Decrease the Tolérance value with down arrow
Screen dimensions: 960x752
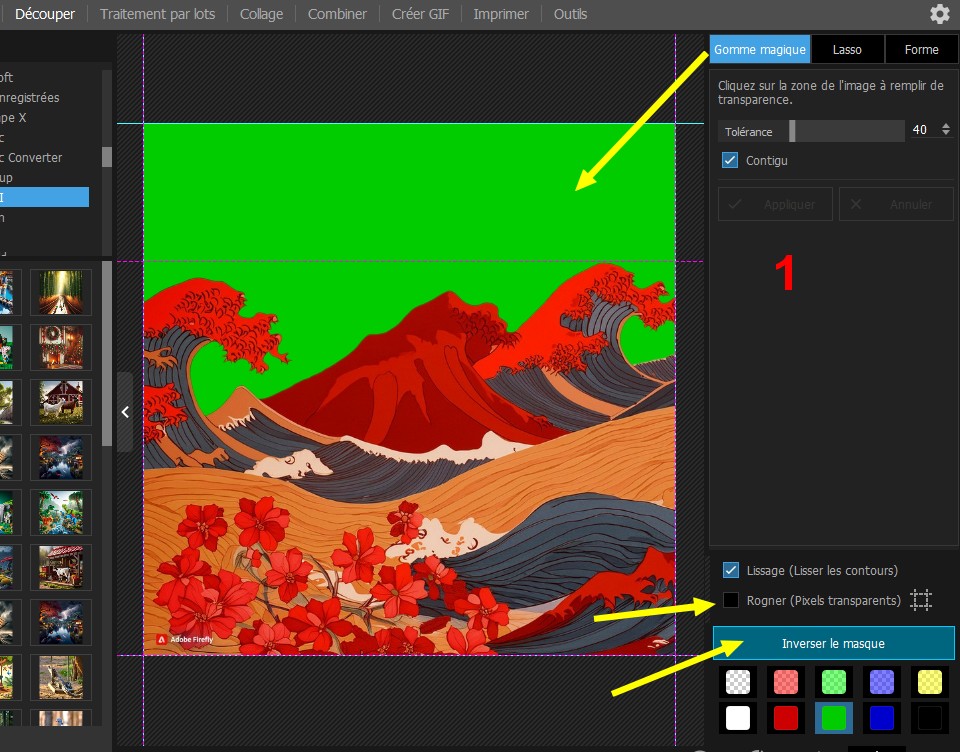946,133
